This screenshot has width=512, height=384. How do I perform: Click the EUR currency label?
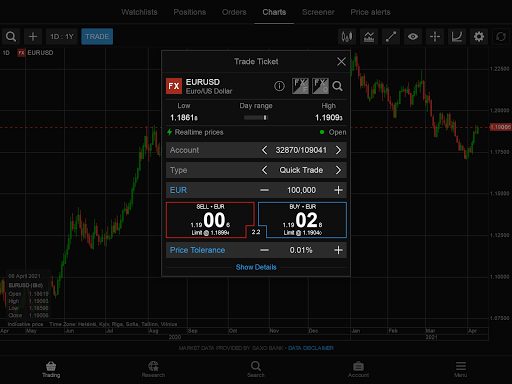tap(178, 190)
